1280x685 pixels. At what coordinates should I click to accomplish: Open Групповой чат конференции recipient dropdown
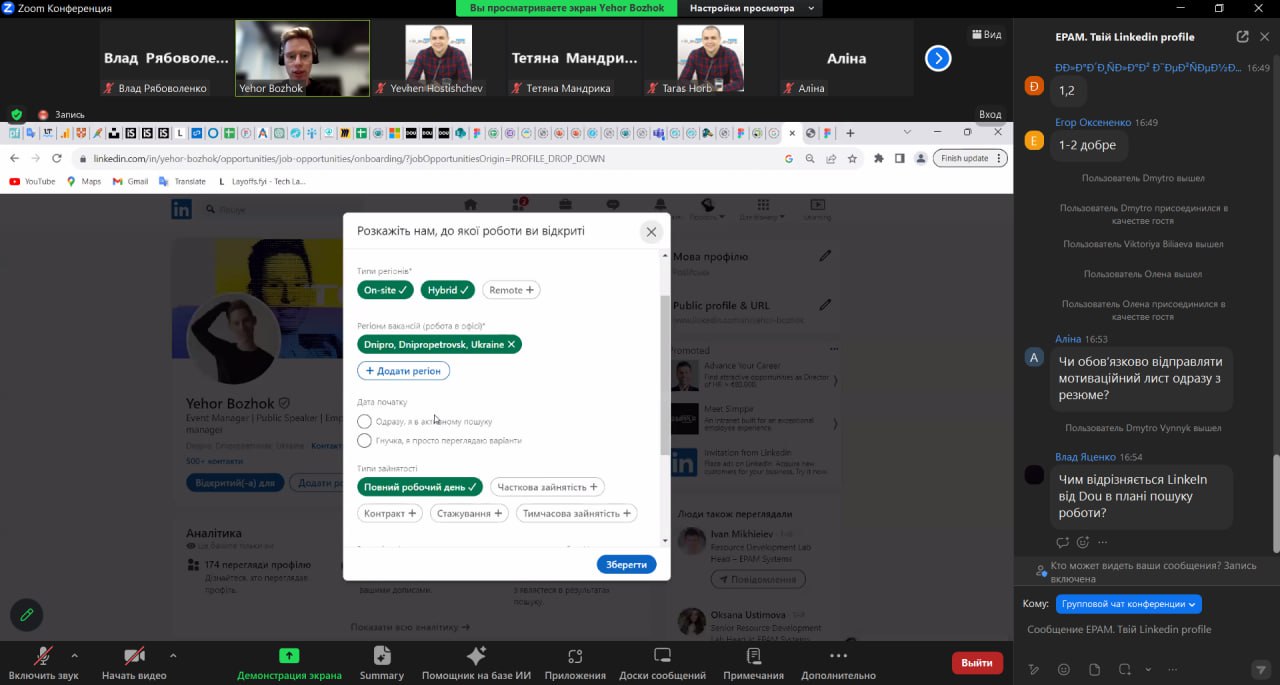1129,604
